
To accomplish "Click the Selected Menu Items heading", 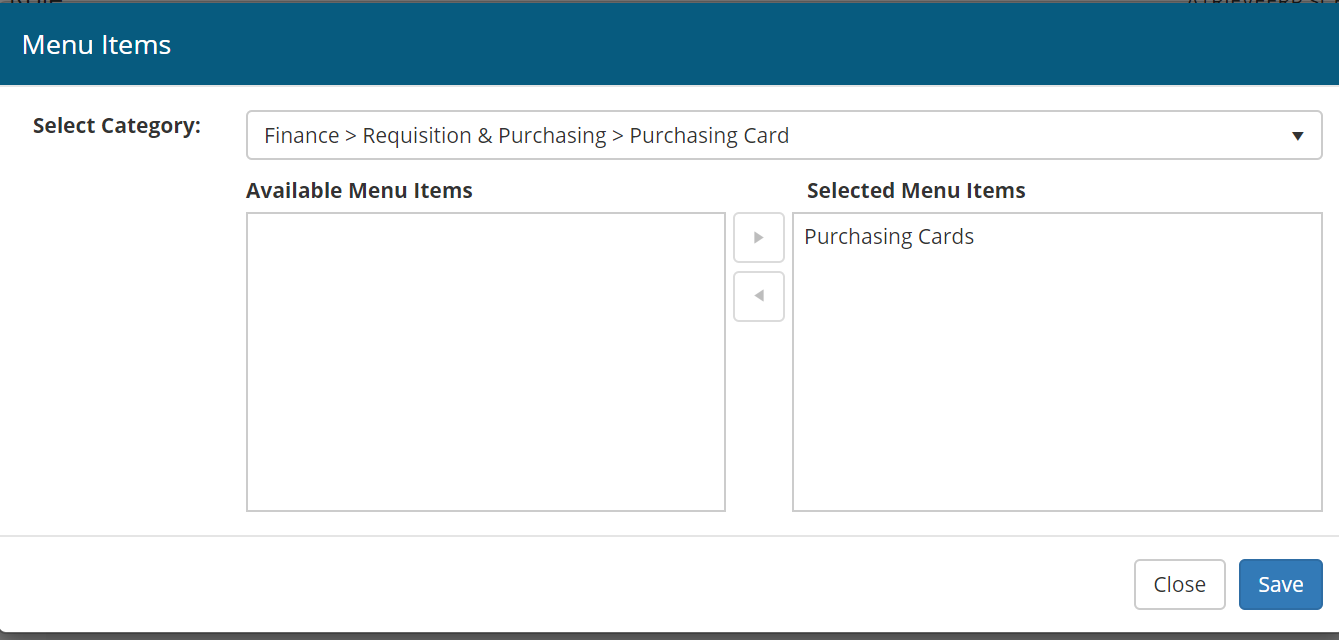I will coord(916,190).
